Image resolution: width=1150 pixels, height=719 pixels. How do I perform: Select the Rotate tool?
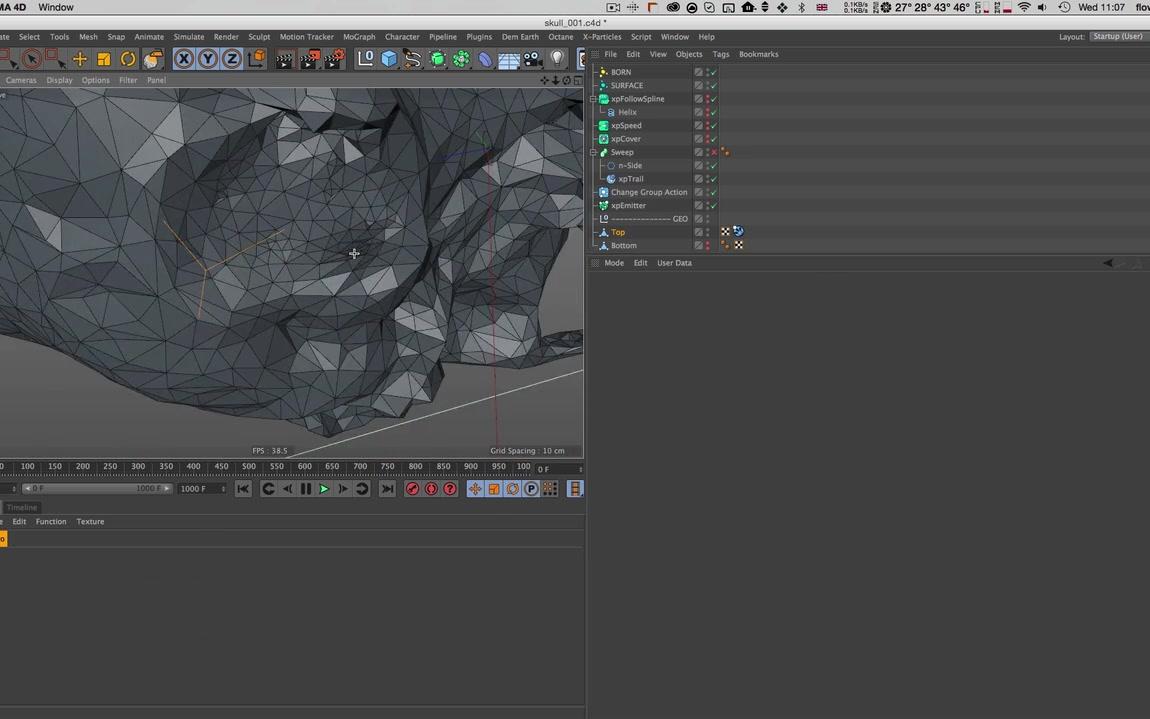point(128,59)
